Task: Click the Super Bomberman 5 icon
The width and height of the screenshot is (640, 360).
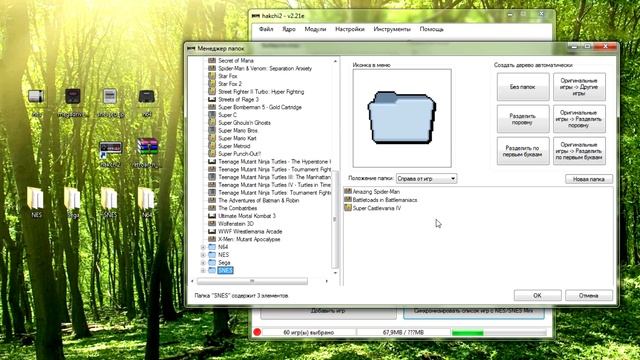Action: point(212,107)
